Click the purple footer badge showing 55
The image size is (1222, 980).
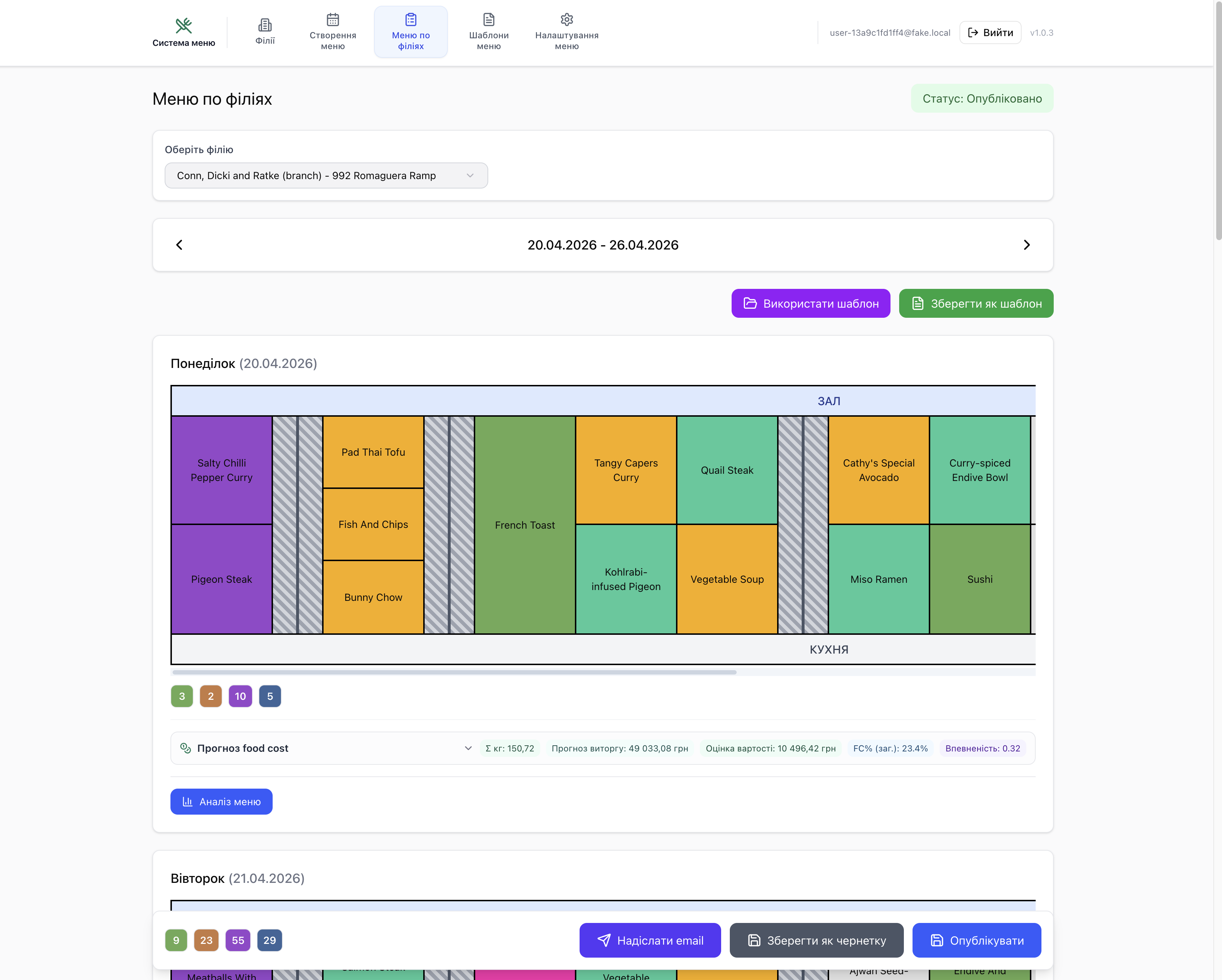[238, 940]
